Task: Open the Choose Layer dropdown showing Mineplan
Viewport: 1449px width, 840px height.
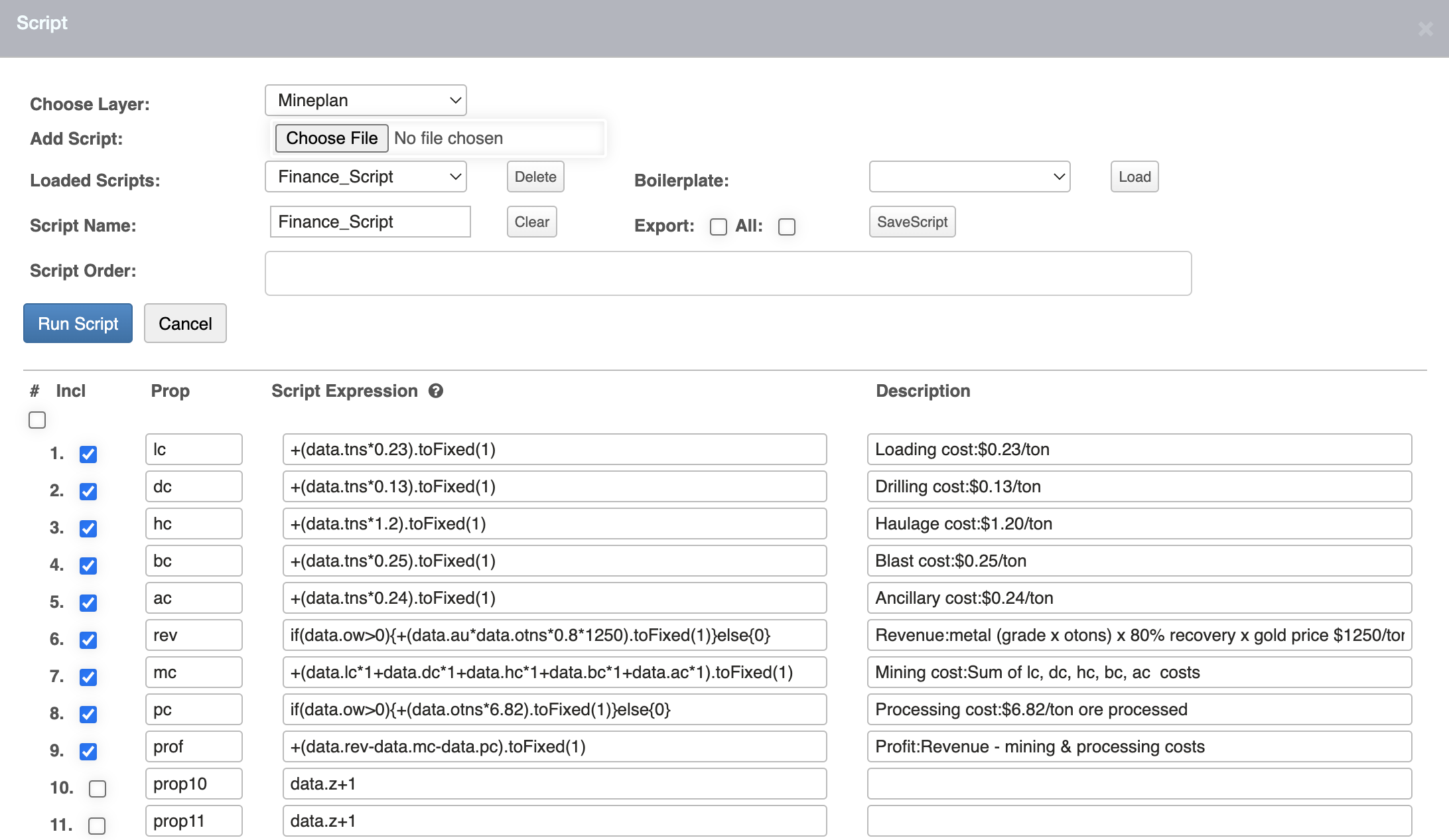Action: point(366,100)
